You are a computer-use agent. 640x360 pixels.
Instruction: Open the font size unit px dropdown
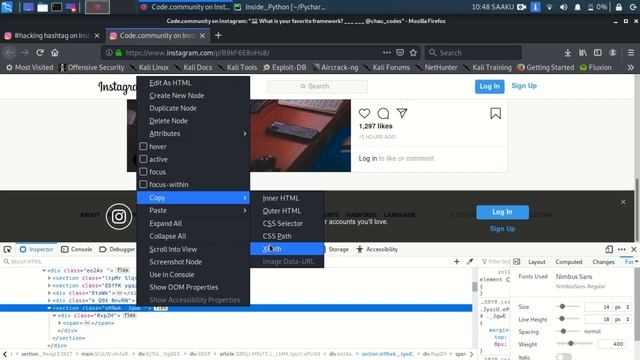pyautogui.click(x=622, y=307)
